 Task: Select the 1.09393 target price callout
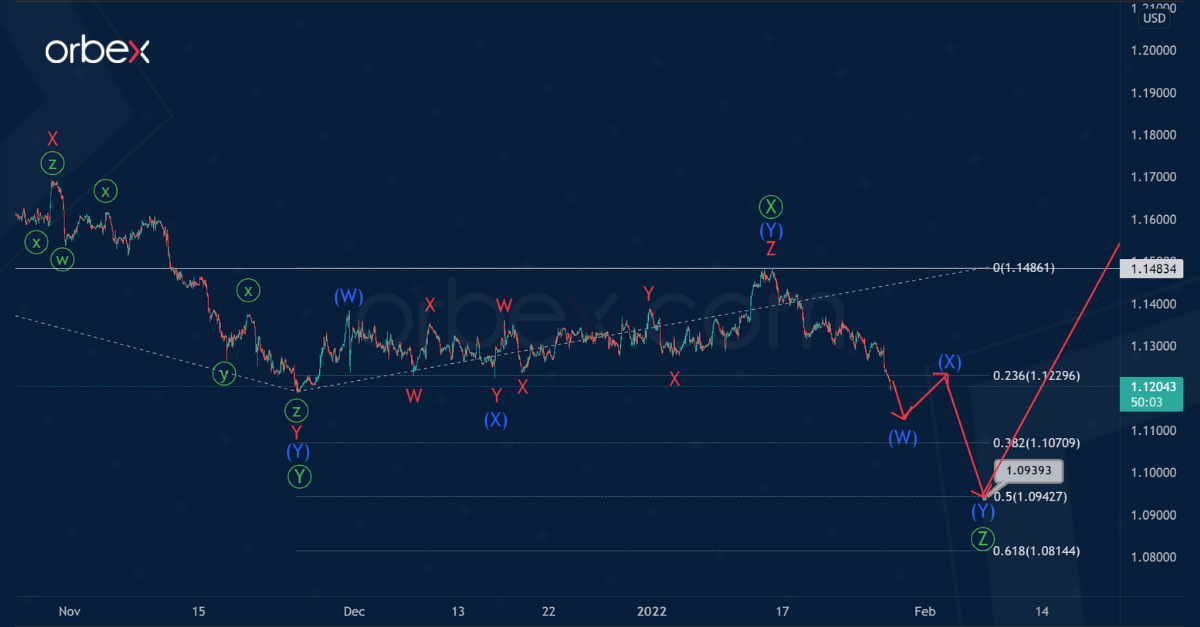1028,470
